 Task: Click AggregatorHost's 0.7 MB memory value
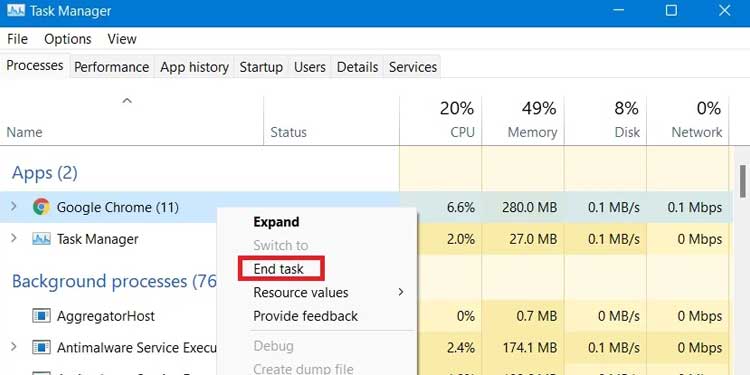coord(538,316)
